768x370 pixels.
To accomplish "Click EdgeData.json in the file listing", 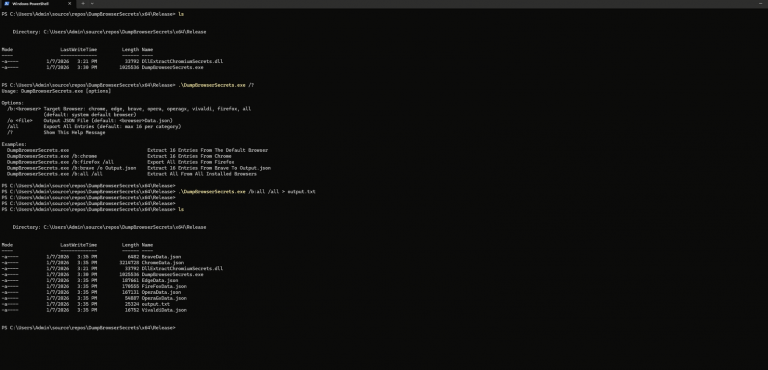I will [160, 280].
